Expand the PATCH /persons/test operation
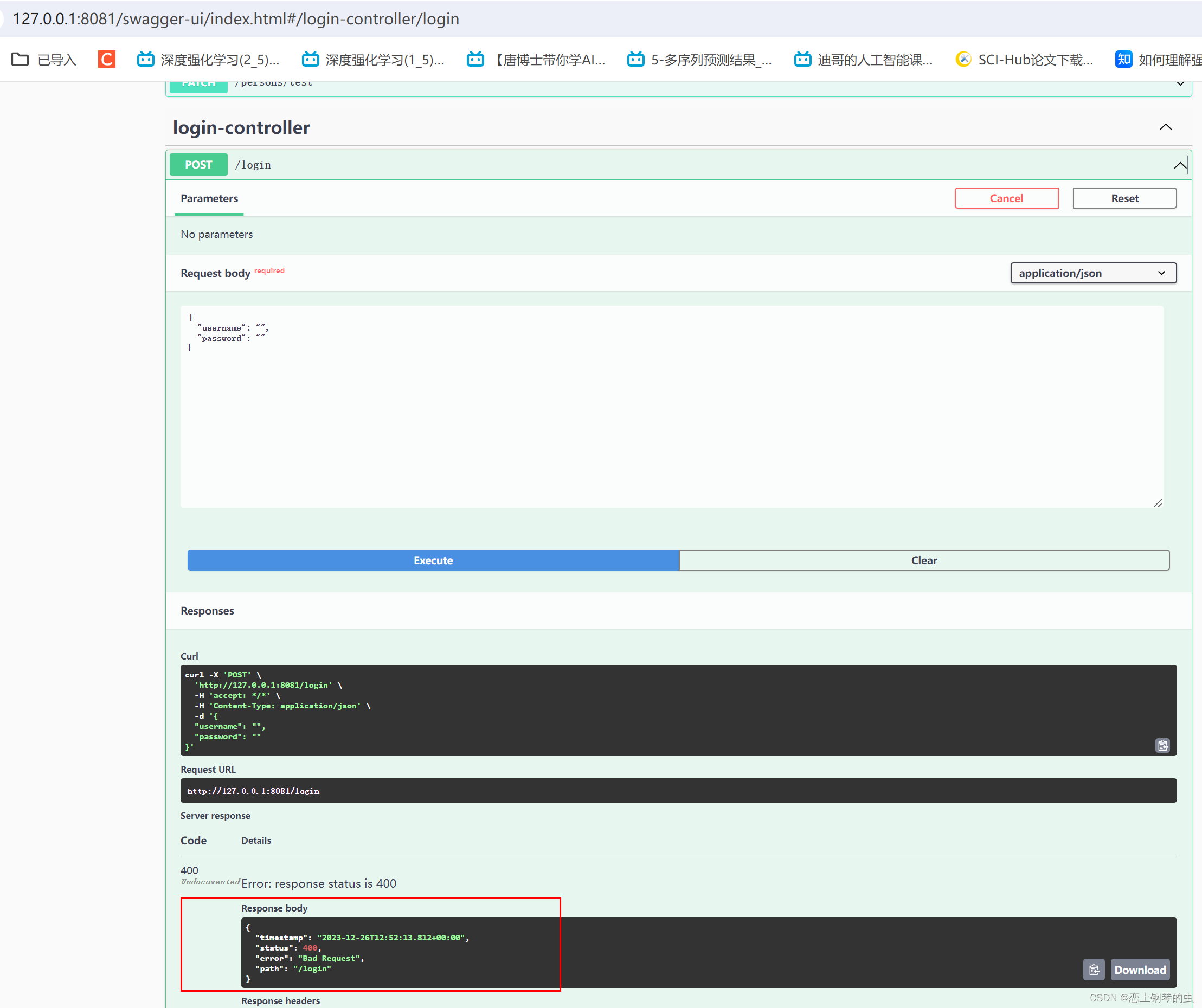1202x1008 pixels. pyautogui.click(x=1180, y=83)
